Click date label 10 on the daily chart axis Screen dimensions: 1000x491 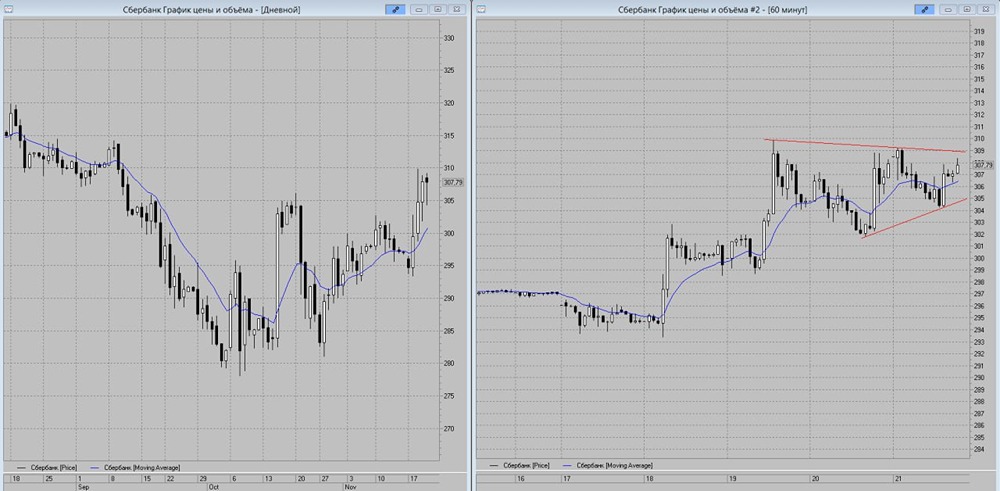click(x=381, y=478)
